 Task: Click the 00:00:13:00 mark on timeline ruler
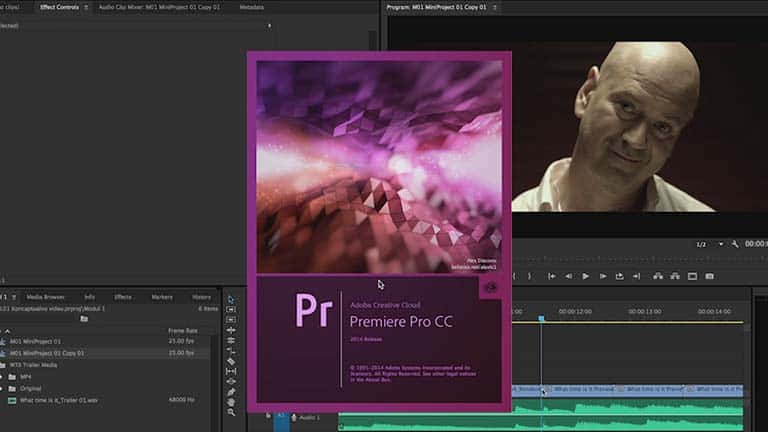[x=645, y=312]
